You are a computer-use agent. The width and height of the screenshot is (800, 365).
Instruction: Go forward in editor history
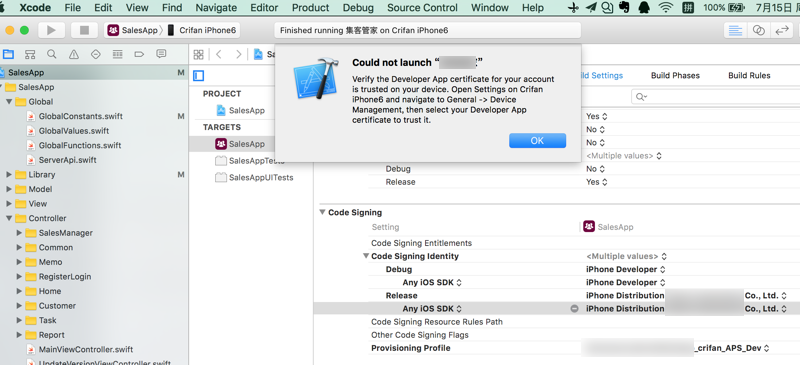[238, 55]
